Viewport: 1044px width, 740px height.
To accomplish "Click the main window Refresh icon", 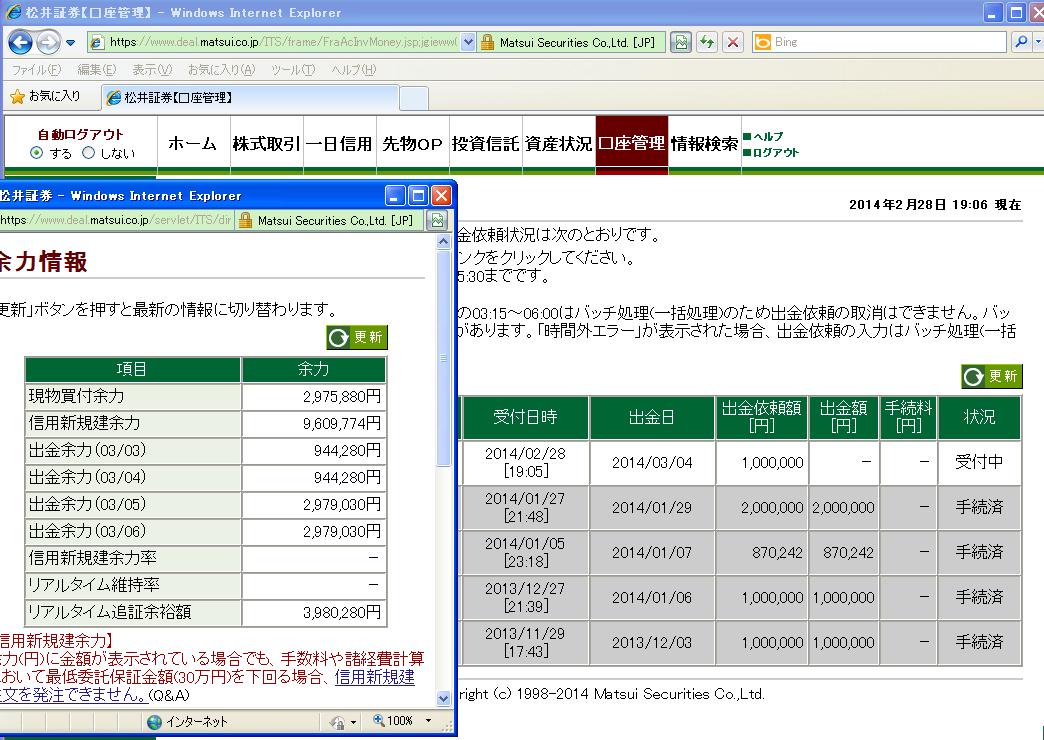I will pyautogui.click(x=708, y=42).
